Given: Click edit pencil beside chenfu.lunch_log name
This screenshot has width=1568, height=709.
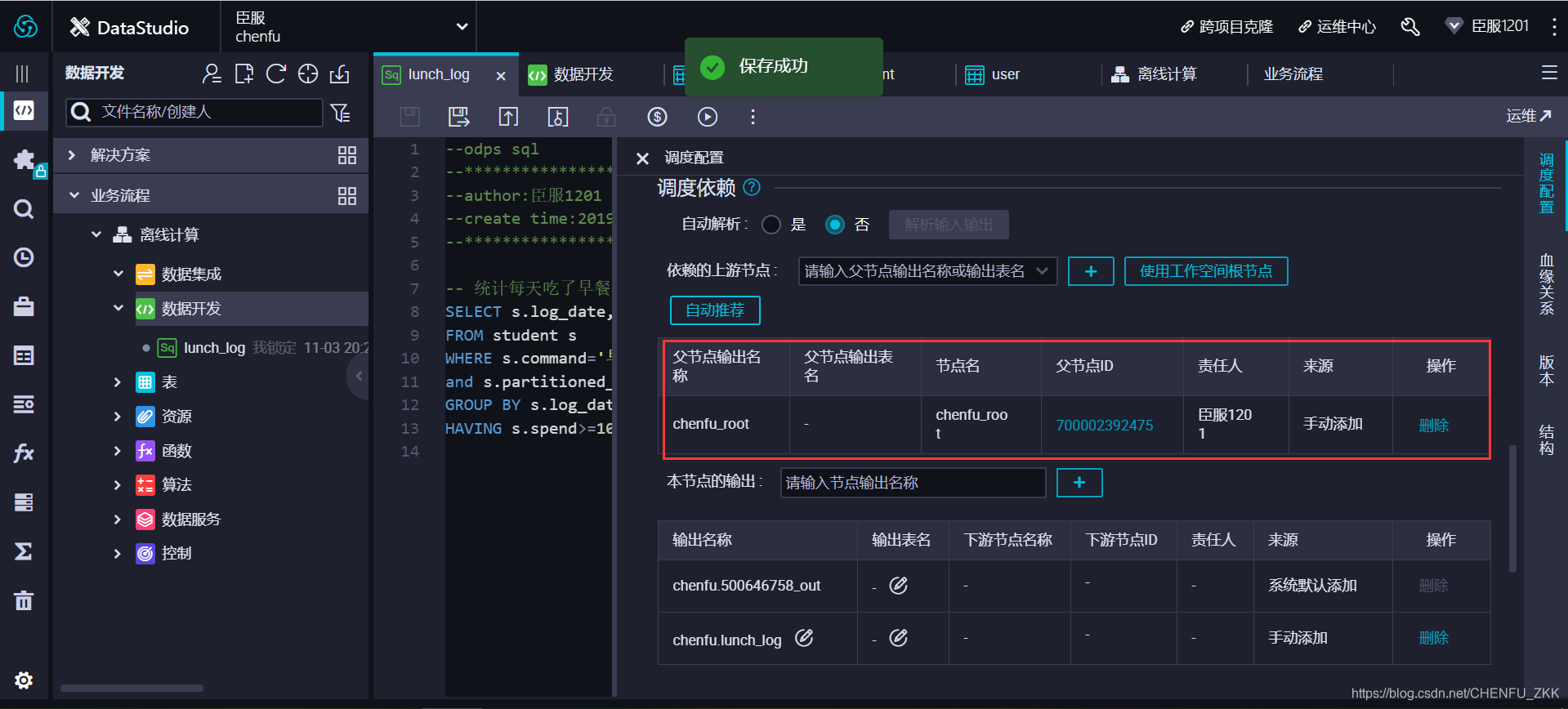Looking at the screenshot, I should coord(804,638).
